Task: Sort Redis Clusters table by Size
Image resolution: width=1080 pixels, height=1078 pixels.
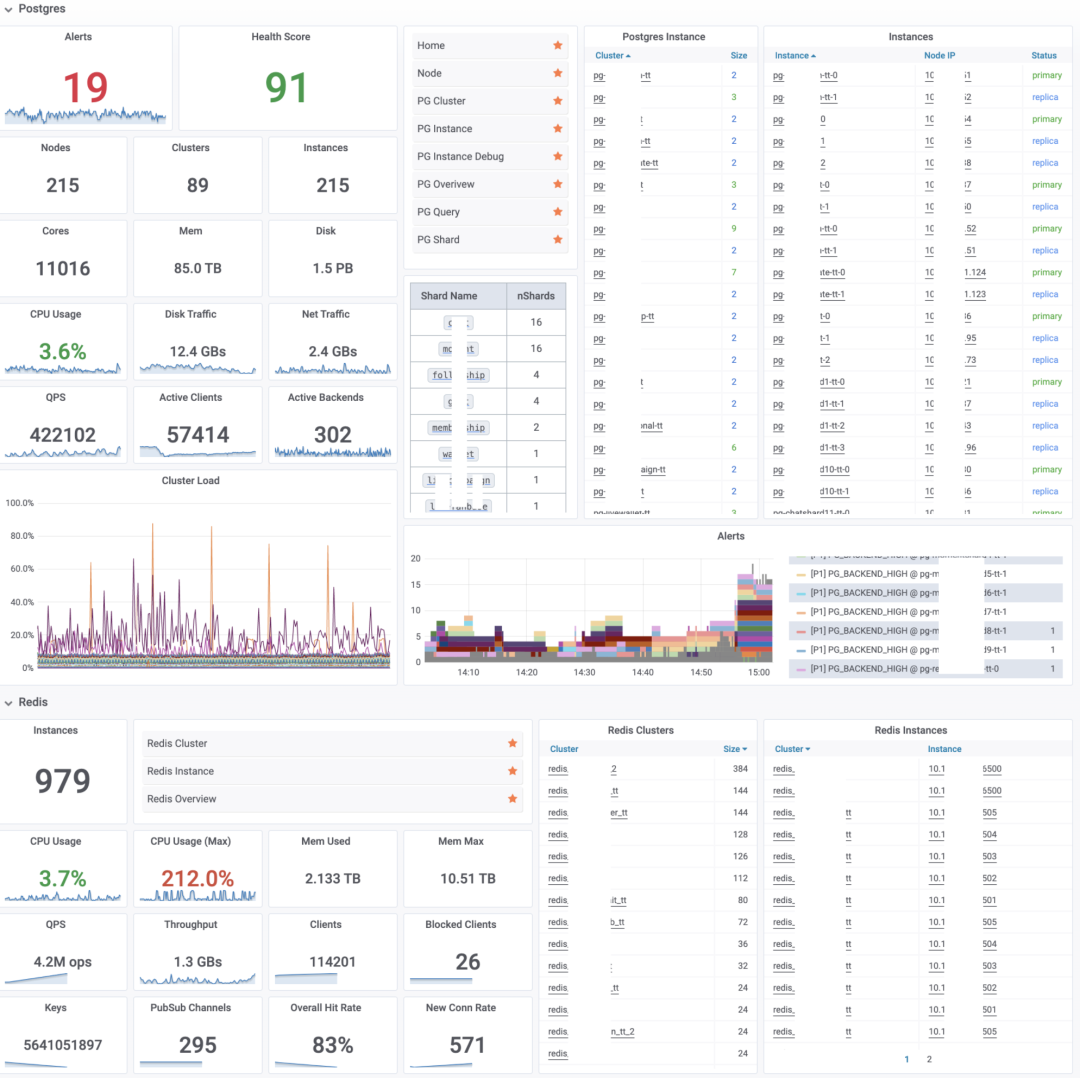Action: coord(734,749)
